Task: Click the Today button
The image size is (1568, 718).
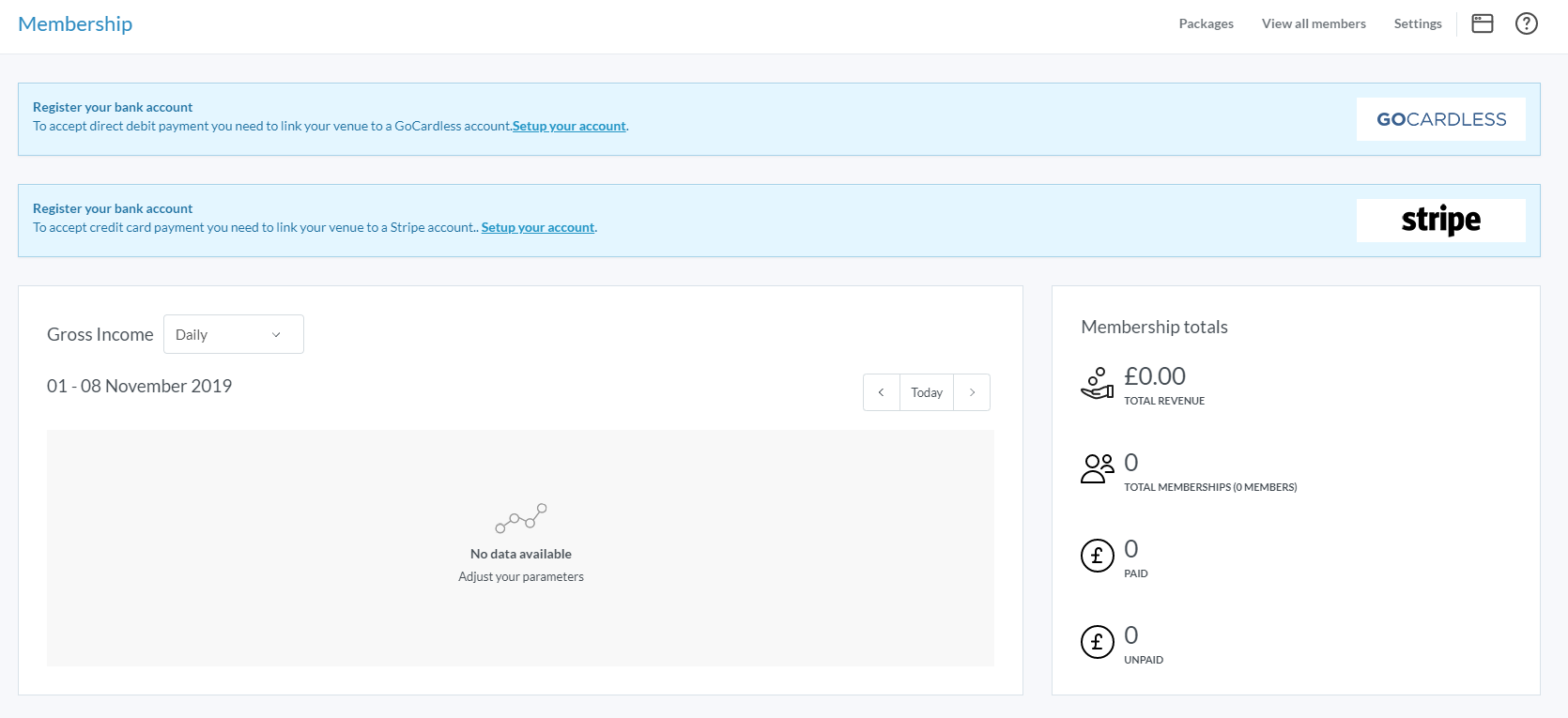Action: (x=926, y=392)
